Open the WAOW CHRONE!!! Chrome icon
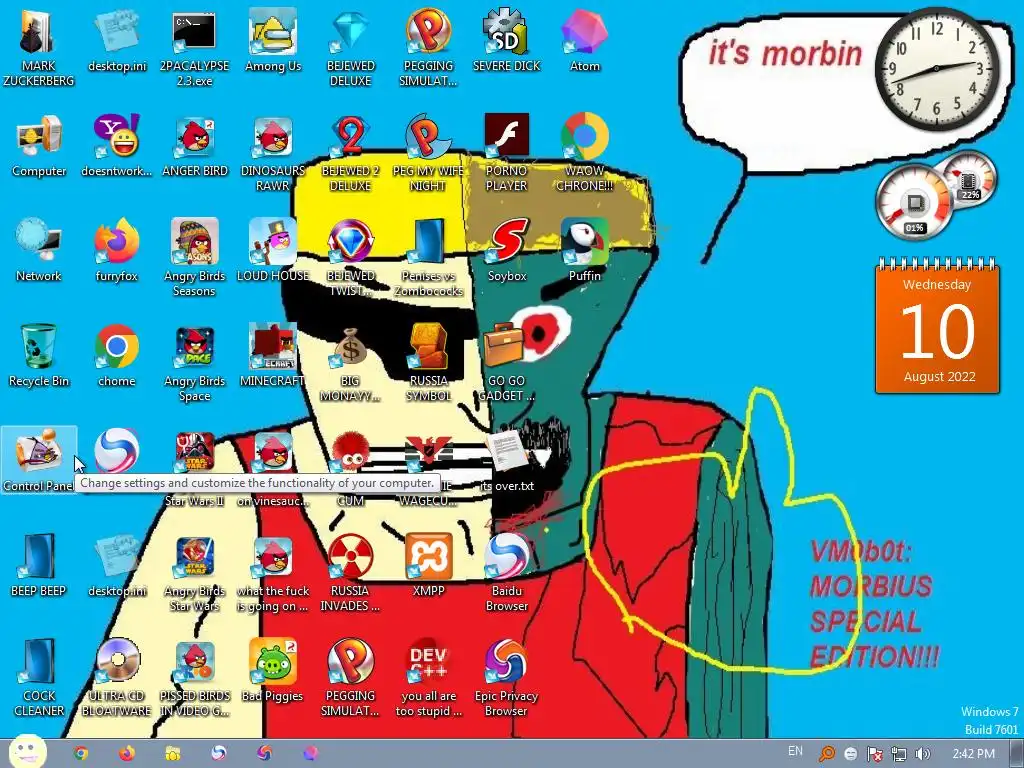This screenshot has height=768, width=1024. tap(584, 153)
